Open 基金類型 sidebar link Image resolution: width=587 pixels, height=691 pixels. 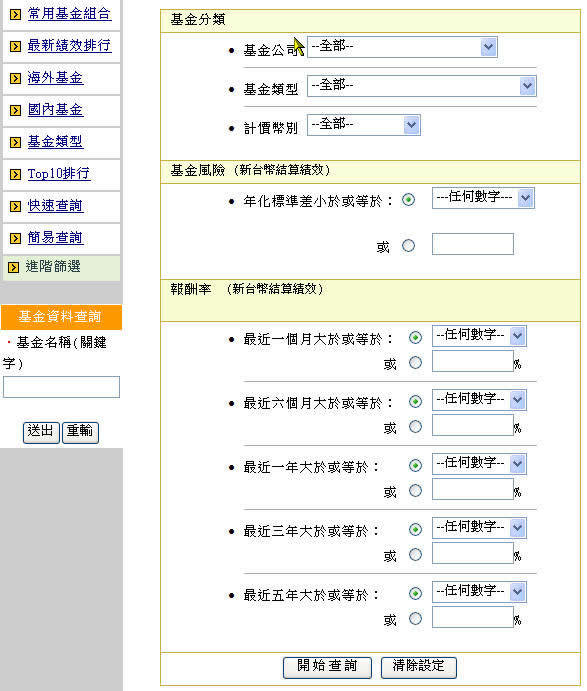coord(55,141)
